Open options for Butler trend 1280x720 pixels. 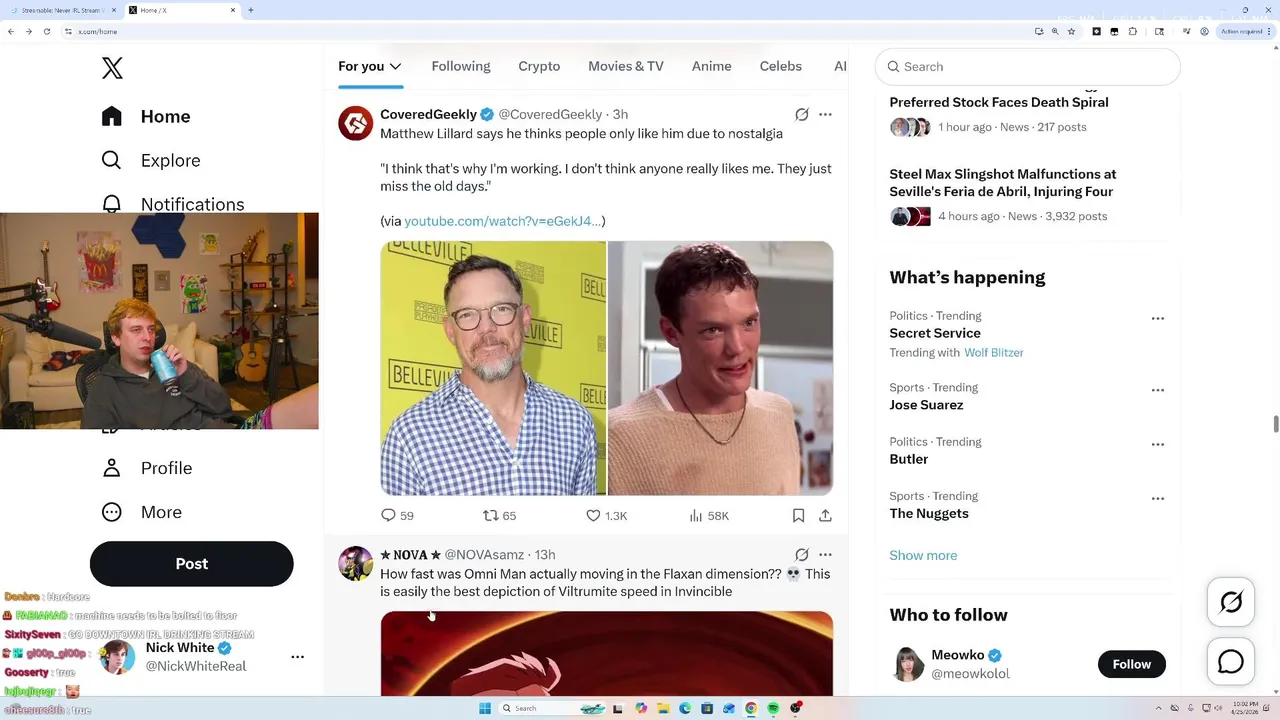(x=1157, y=444)
